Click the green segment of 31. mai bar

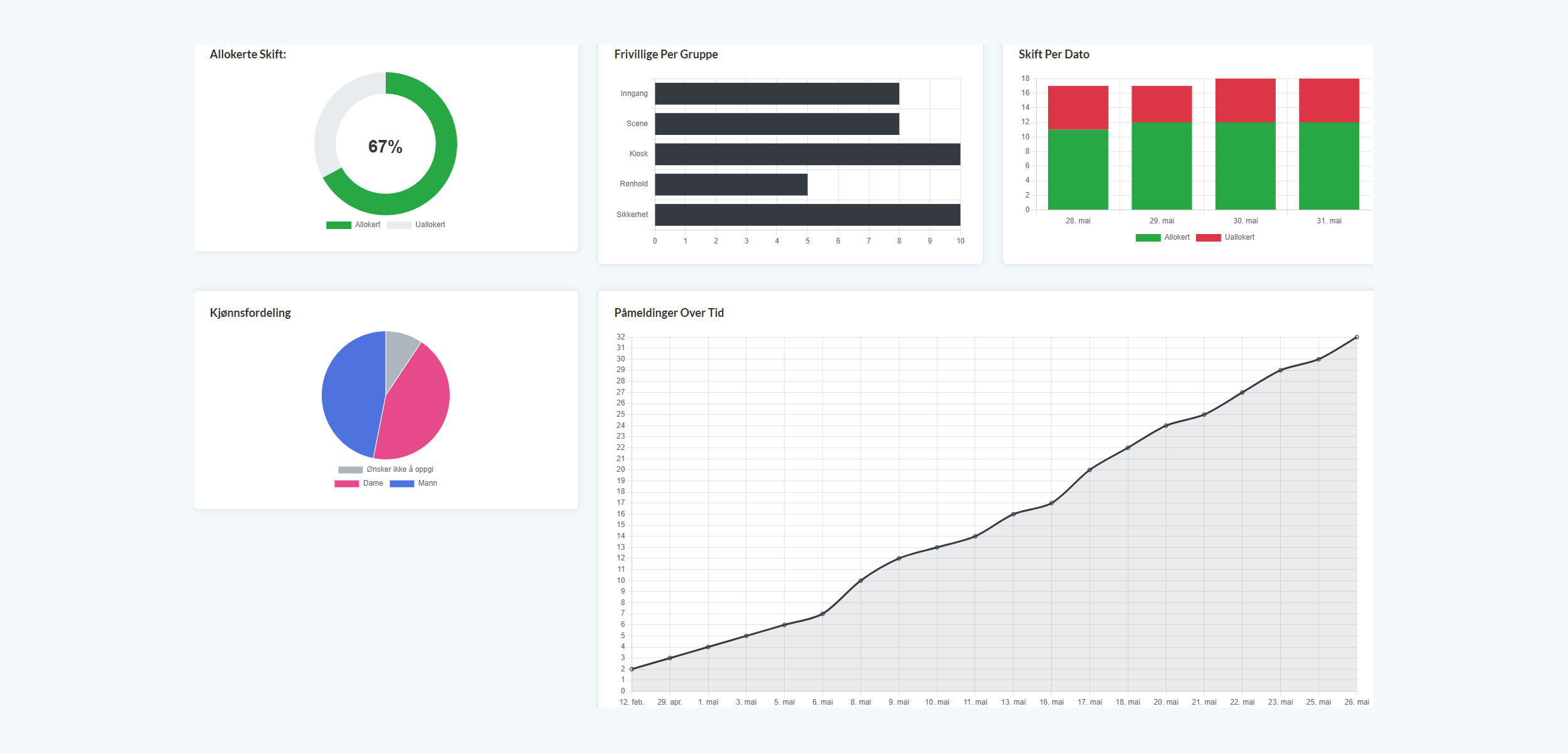click(x=1328, y=166)
